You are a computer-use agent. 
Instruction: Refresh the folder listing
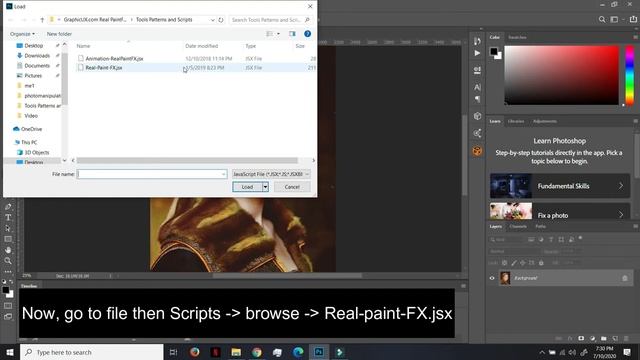[x=221, y=20]
